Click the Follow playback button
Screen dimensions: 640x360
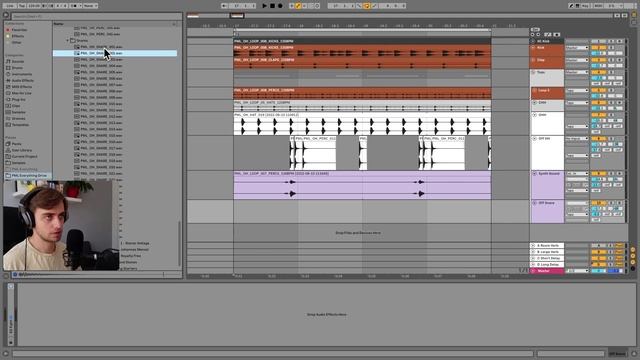click(x=224, y=6)
